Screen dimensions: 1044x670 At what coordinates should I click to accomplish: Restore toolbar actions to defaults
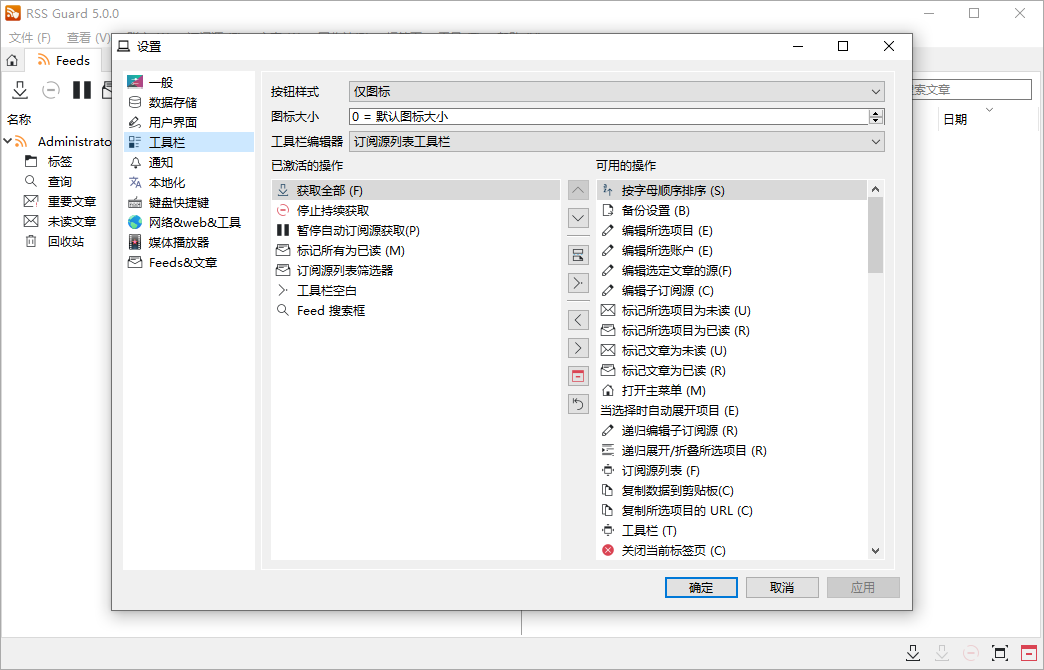(578, 403)
